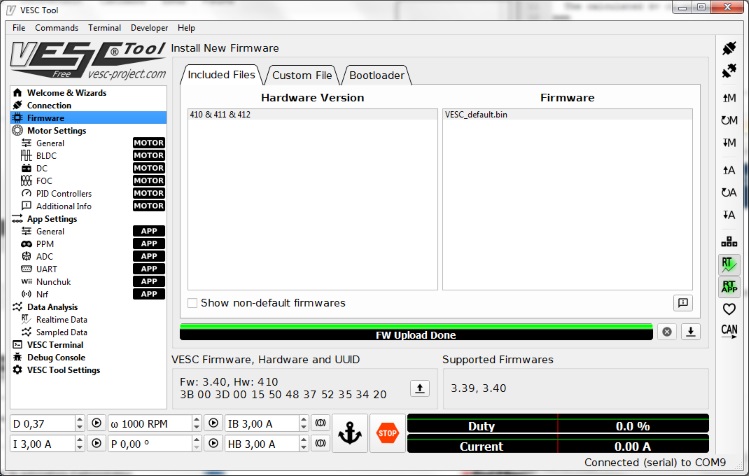Open the Help menu
This screenshot has width=749, height=476.
coord(186,28)
